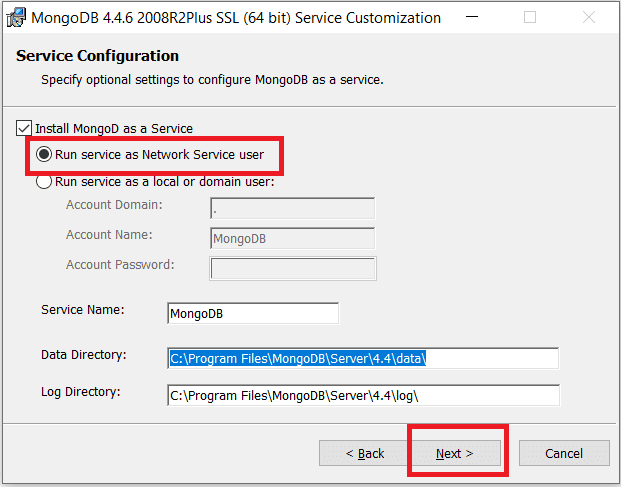Uncheck Install MongoD as a Service
Viewport: 621px width, 487px height.
[x=24, y=128]
